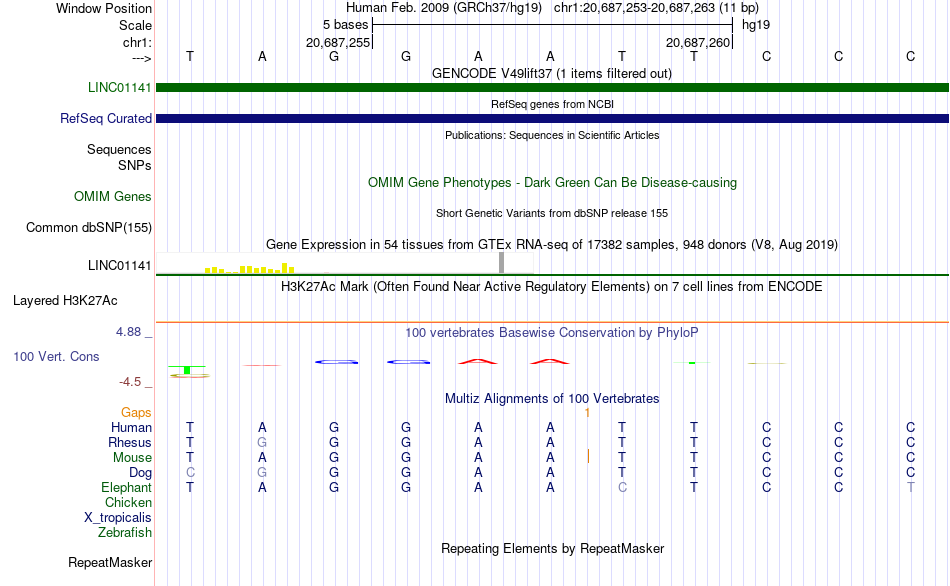
Task: Click the GTEx Gene Expression track title
Action: [x=552, y=244]
